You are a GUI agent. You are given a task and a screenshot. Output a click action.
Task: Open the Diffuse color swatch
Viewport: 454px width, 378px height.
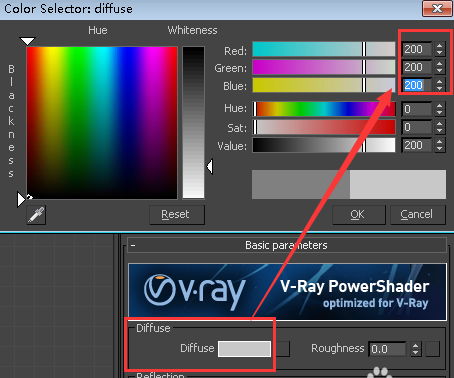(244, 349)
